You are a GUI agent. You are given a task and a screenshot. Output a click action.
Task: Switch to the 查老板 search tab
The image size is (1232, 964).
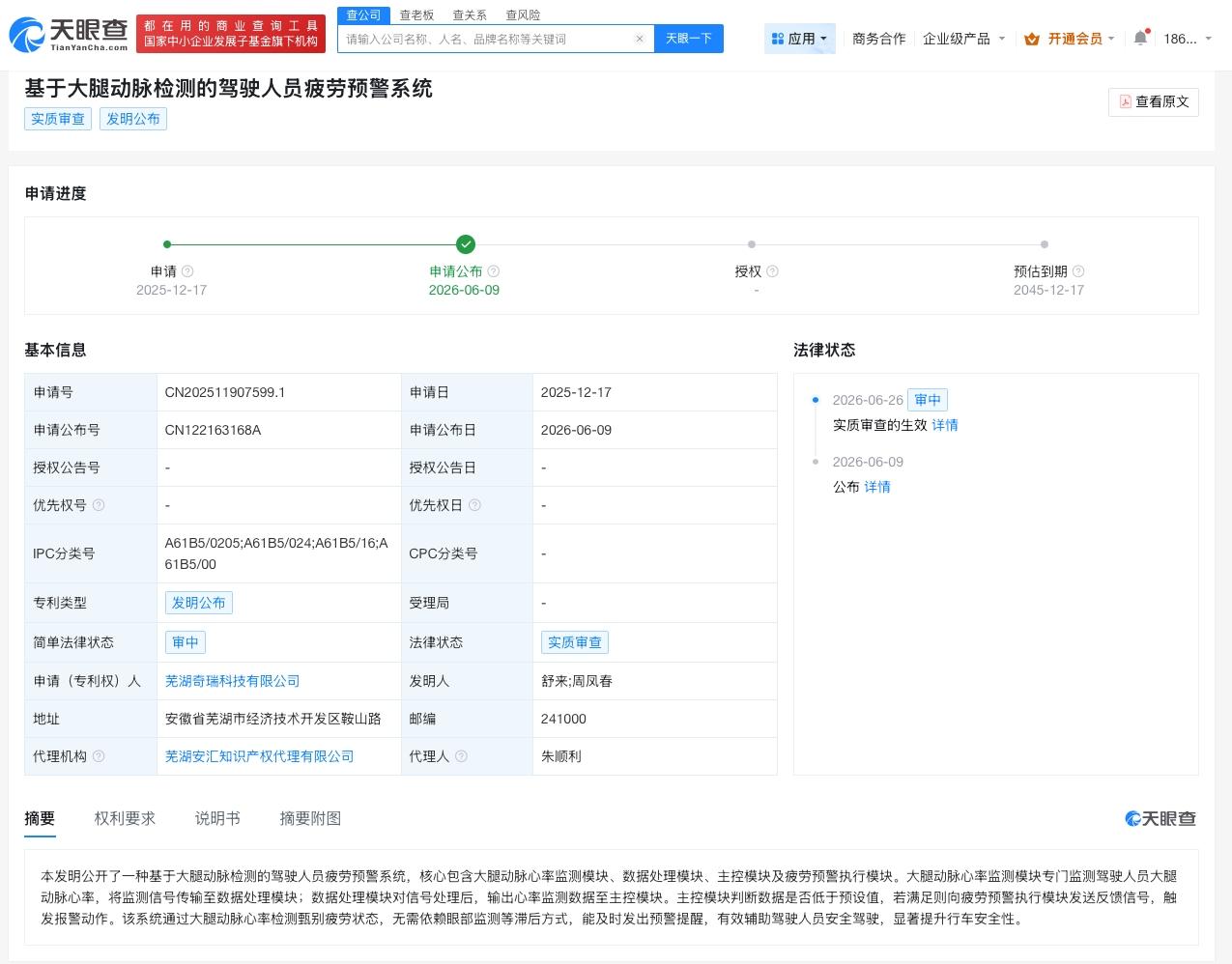click(416, 15)
